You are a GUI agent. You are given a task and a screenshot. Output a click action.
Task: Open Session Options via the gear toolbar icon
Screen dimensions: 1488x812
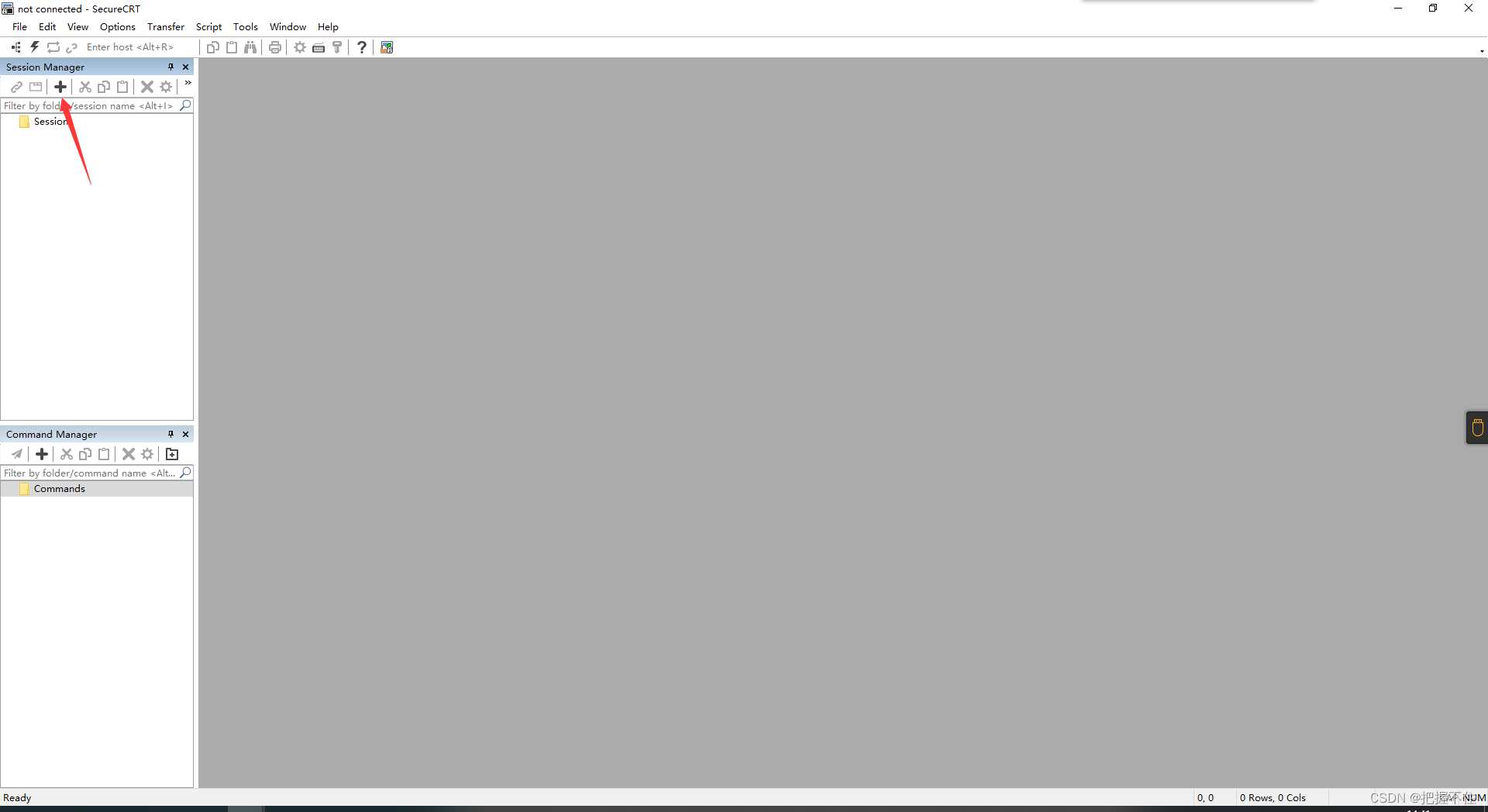coord(300,47)
